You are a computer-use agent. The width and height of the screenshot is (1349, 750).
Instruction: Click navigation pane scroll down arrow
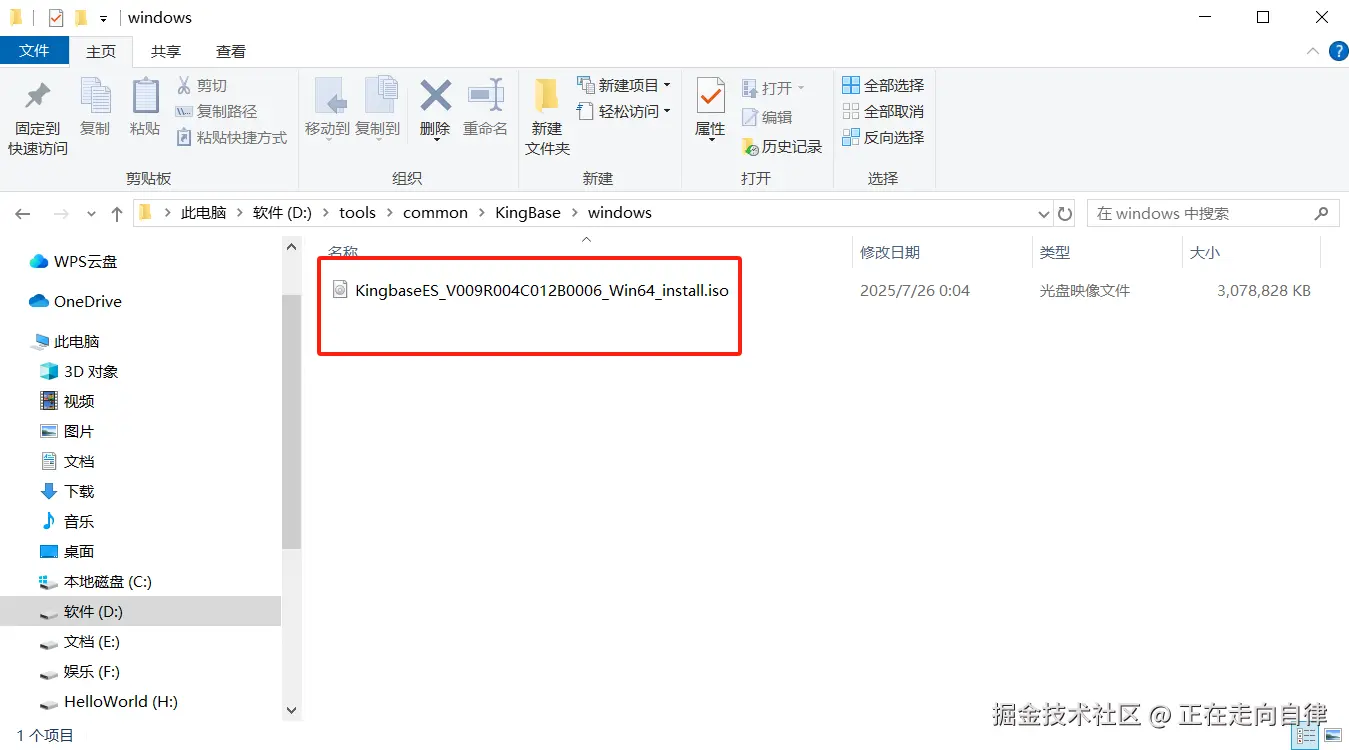coord(291,710)
